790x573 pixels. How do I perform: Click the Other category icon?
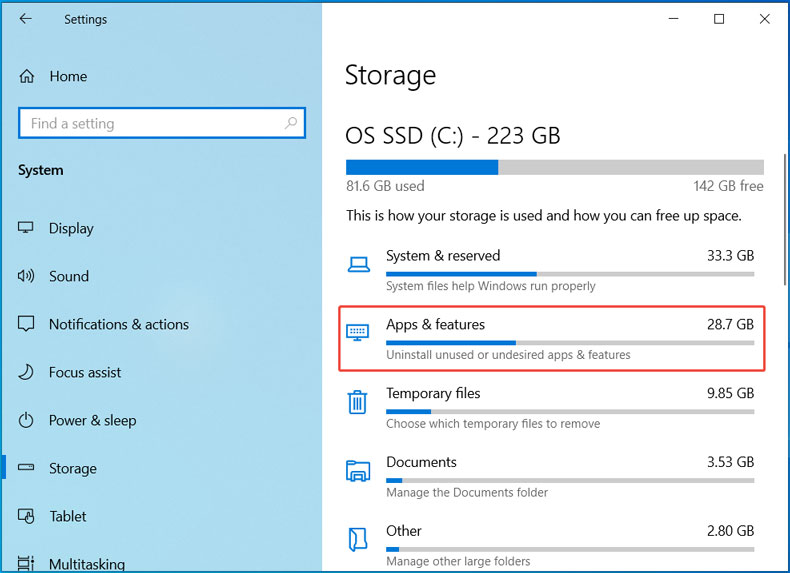pos(358,539)
